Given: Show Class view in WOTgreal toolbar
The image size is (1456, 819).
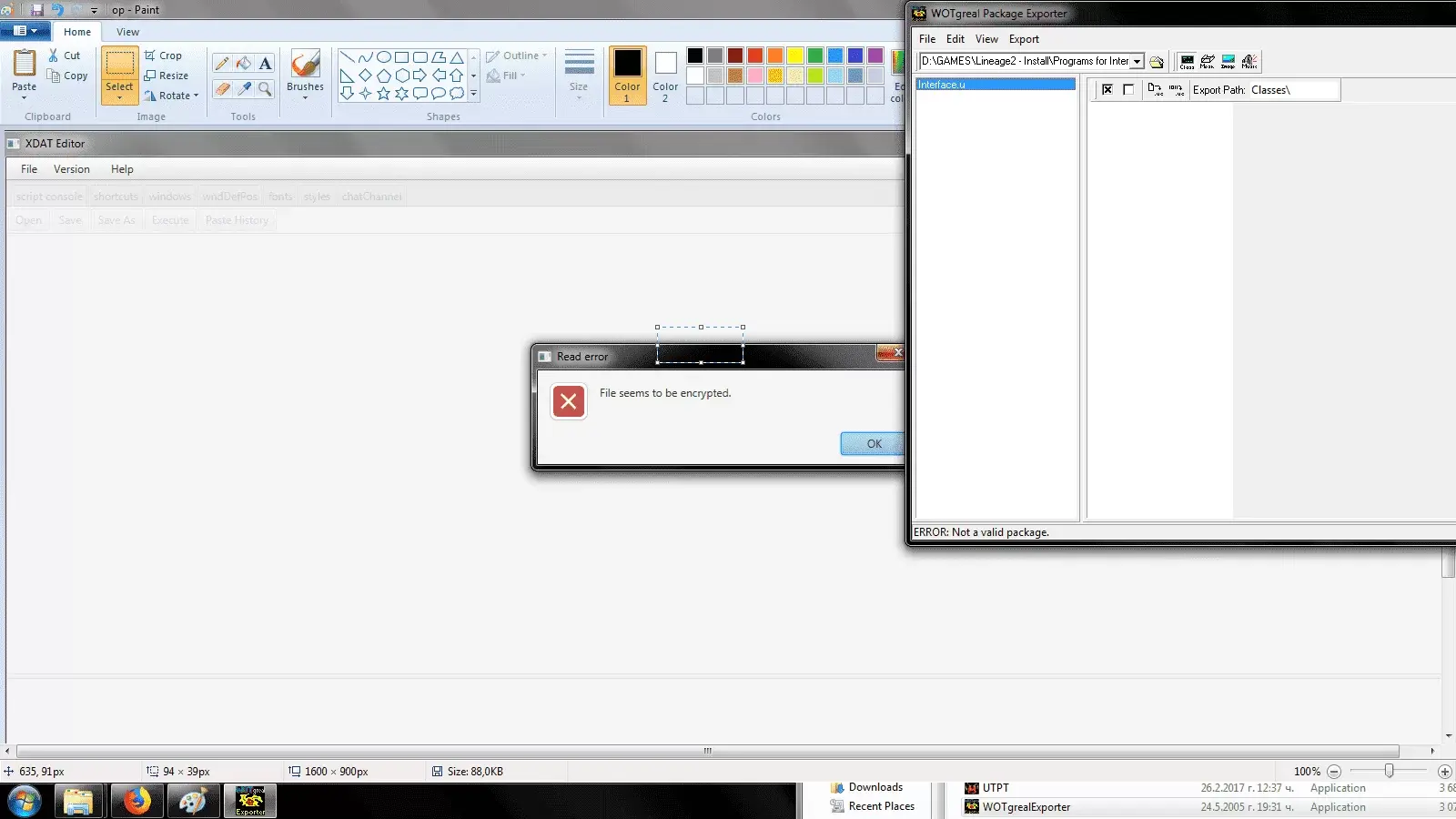Looking at the screenshot, I should click(1188, 62).
